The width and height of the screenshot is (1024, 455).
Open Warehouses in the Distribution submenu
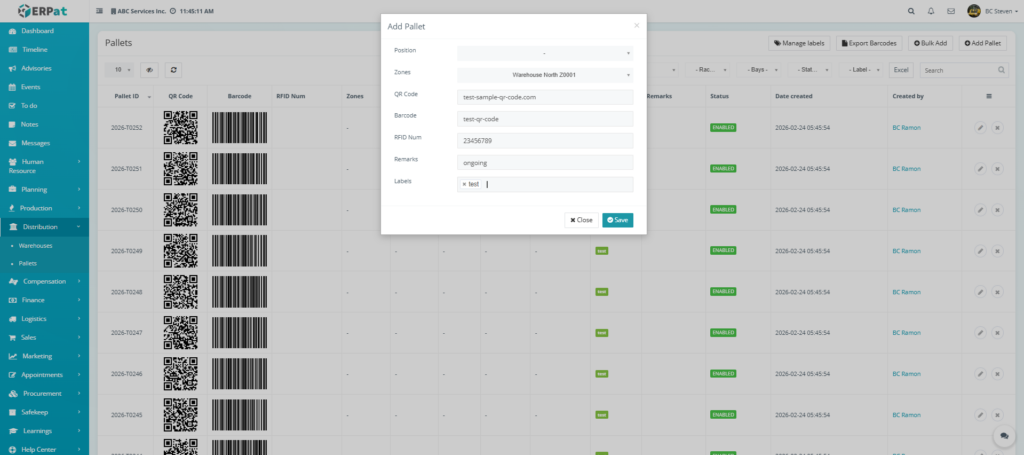coord(36,245)
